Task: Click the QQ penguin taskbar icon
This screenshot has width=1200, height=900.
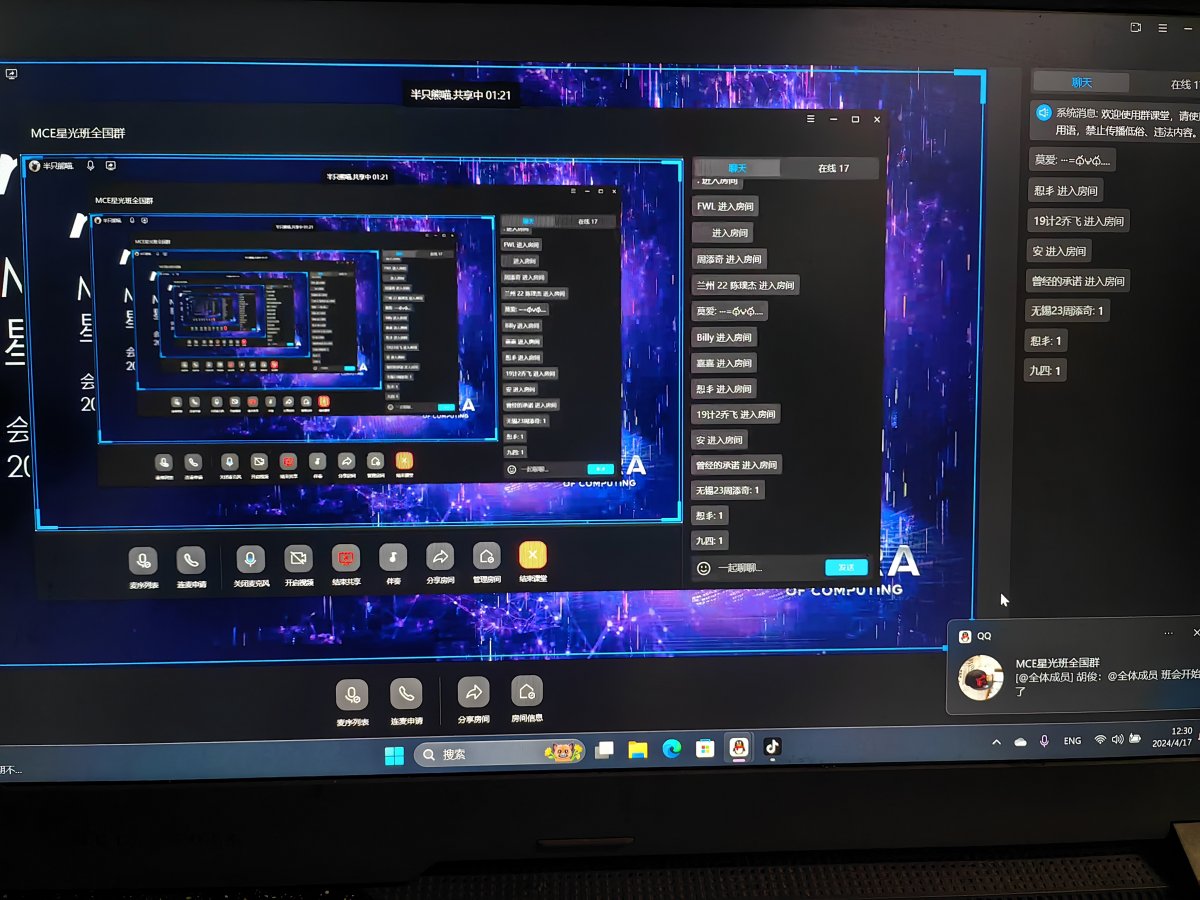Action: point(738,747)
